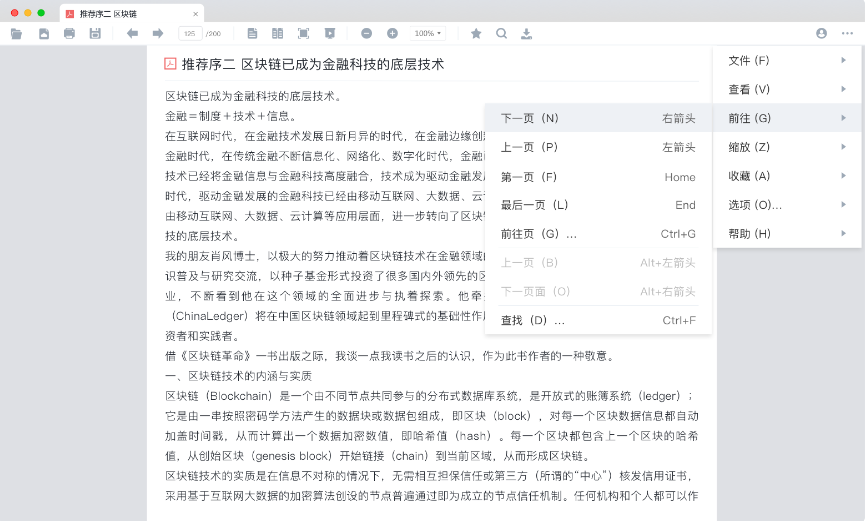Screen dimensions: 865x521
Task: Click the disabled 下一页面 (O) entry
Action: [x=598, y=291]
